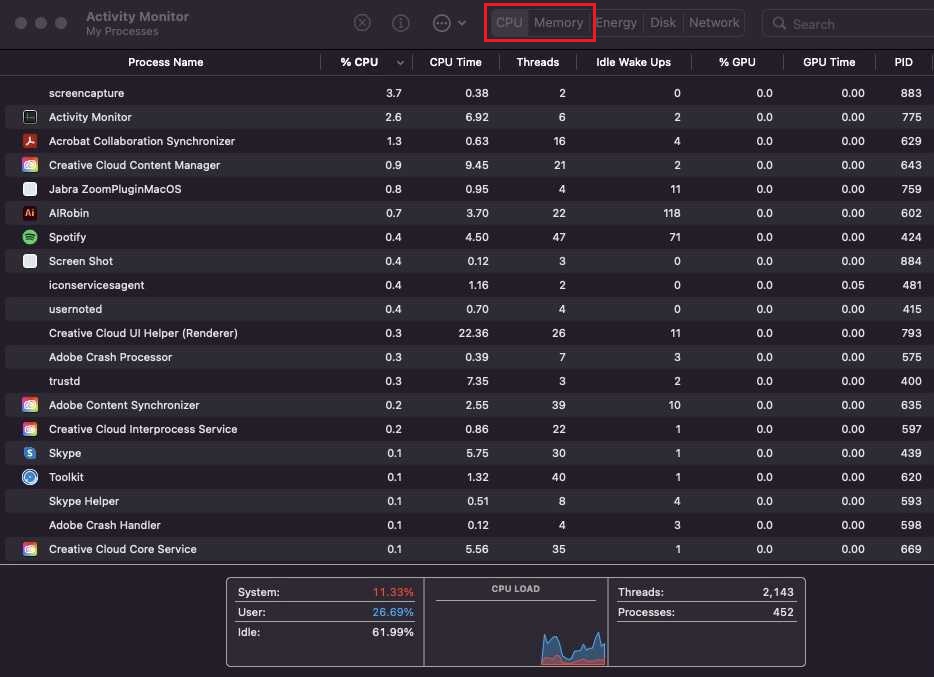Select the Adobe Crash Handler row
This screenshot has height=677, width=934.
[x=469, y=525]
